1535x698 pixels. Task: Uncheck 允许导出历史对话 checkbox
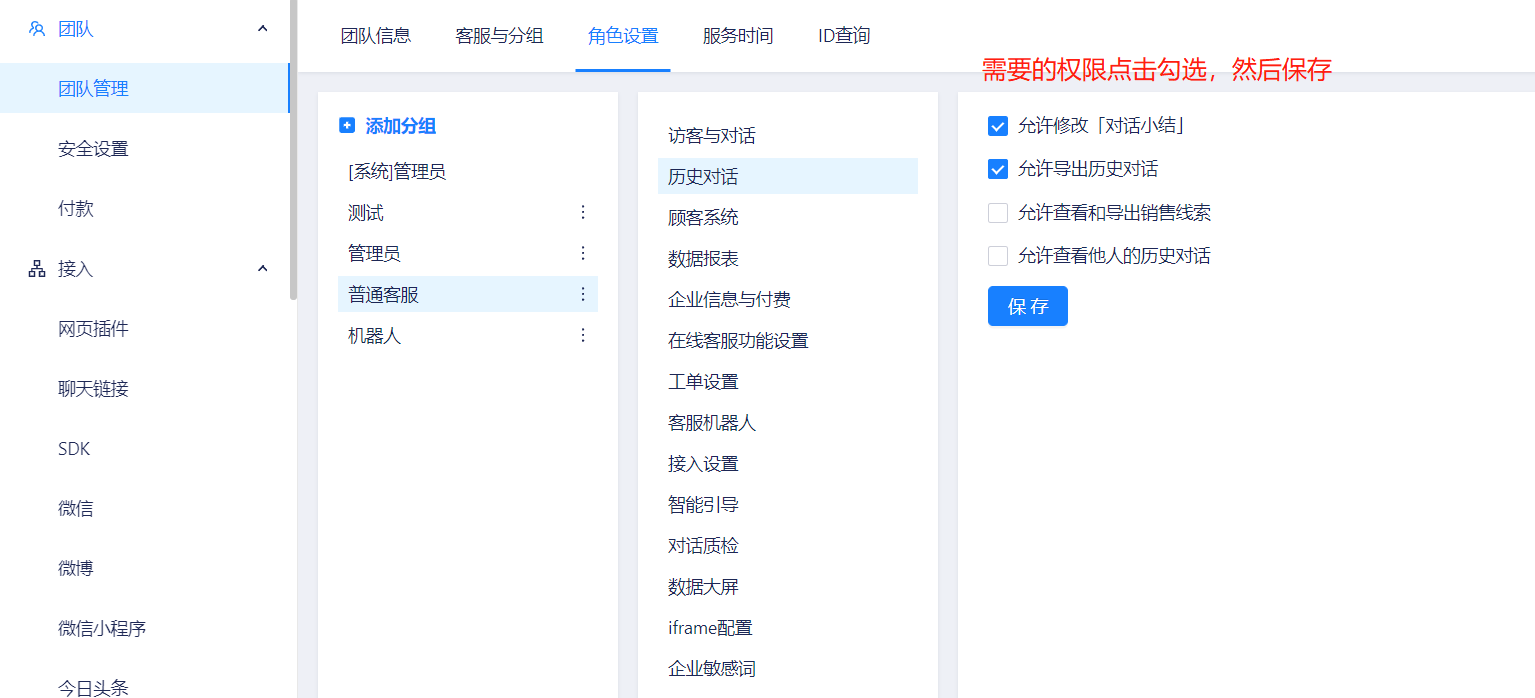click(x=997, y=169)
